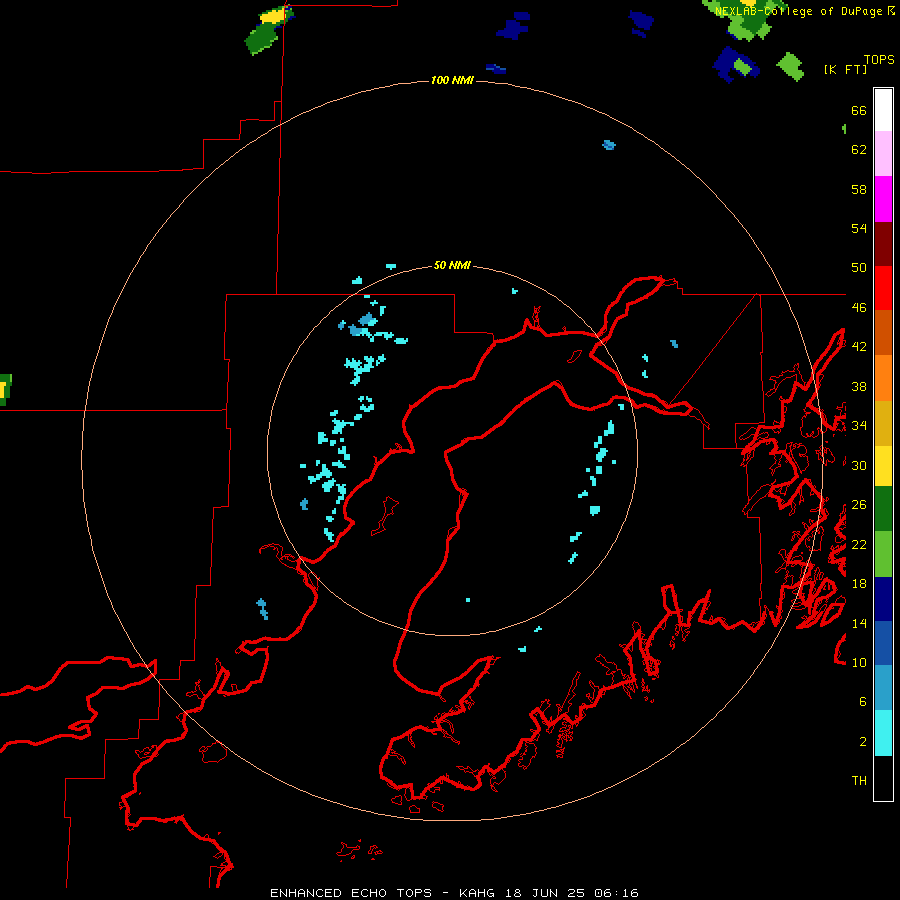Select legend value 34

859,426
